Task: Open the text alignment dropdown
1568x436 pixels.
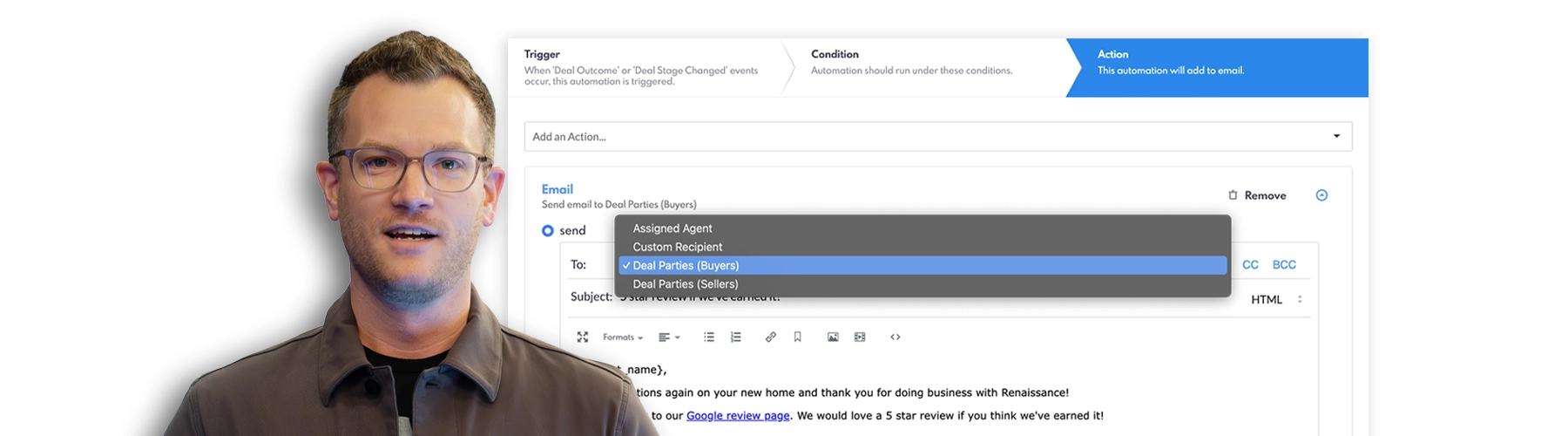Action: [669, 337]
